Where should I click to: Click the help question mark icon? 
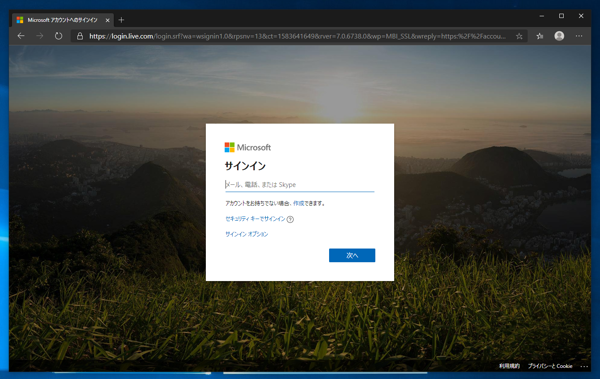point(290,219)
